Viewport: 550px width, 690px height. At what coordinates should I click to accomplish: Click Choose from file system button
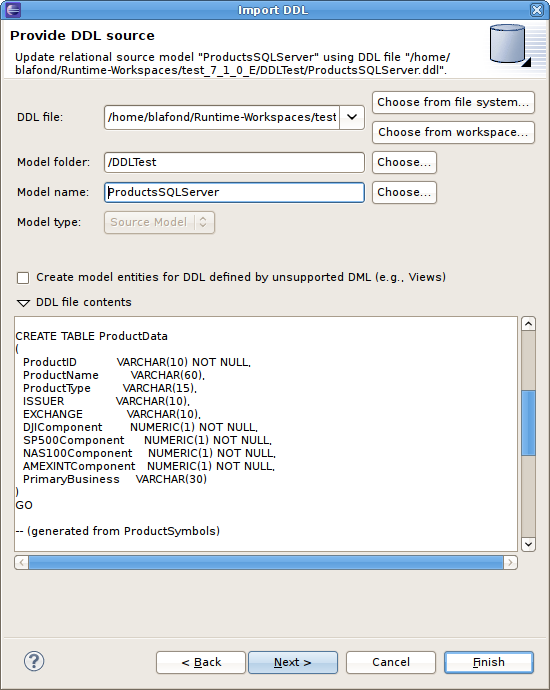point(453,102)
